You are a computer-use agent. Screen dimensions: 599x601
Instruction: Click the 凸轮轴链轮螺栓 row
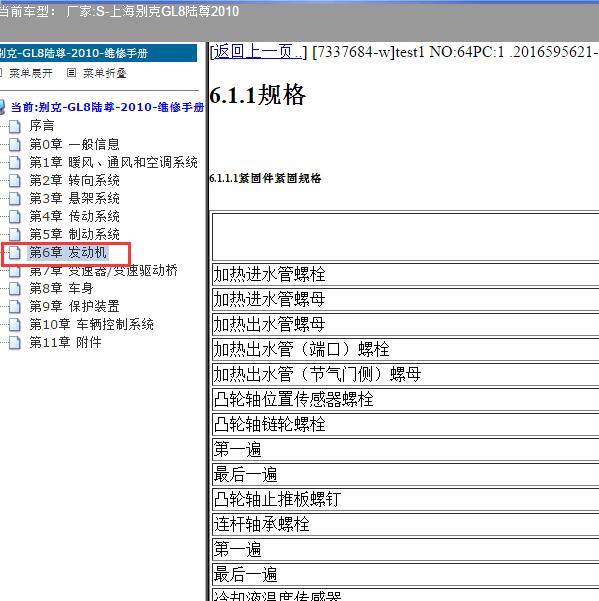405,424
